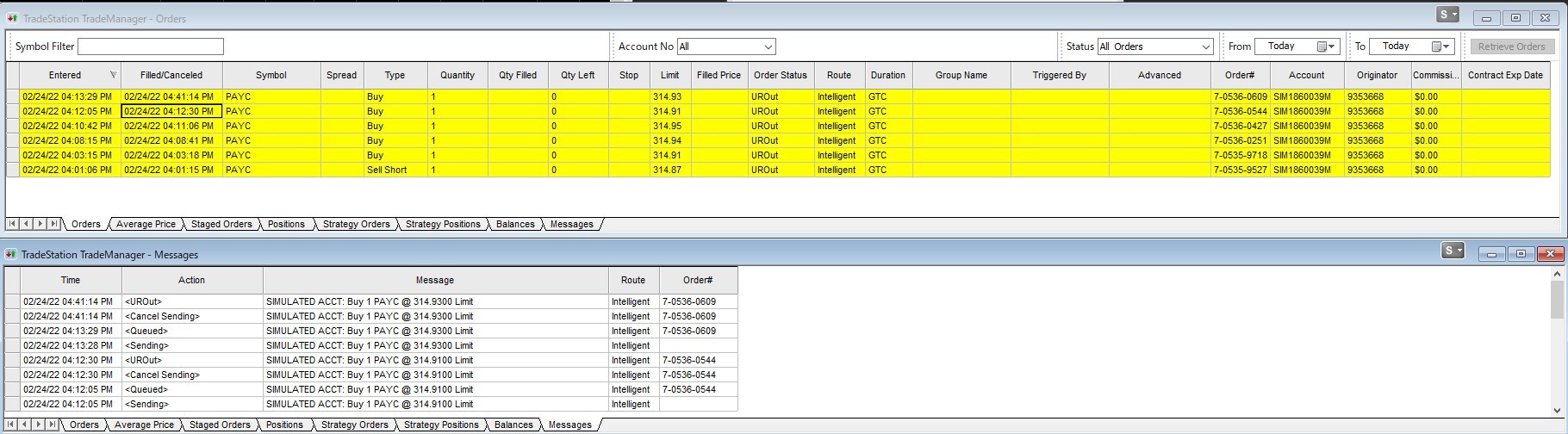
Task: Select the Orders tab in Messages window
Action: (84, 425)
